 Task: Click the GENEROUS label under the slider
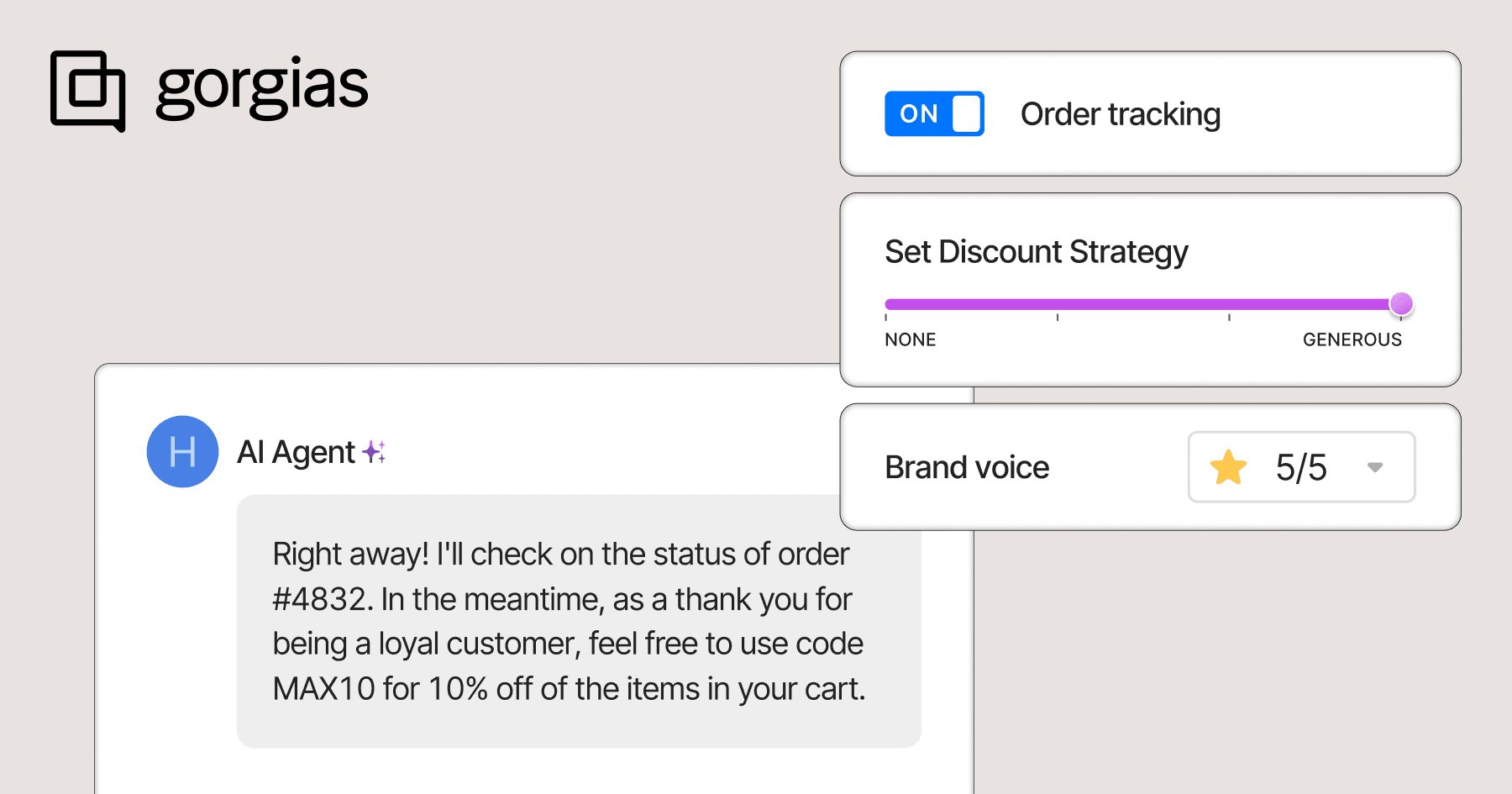pos(1352,339)
